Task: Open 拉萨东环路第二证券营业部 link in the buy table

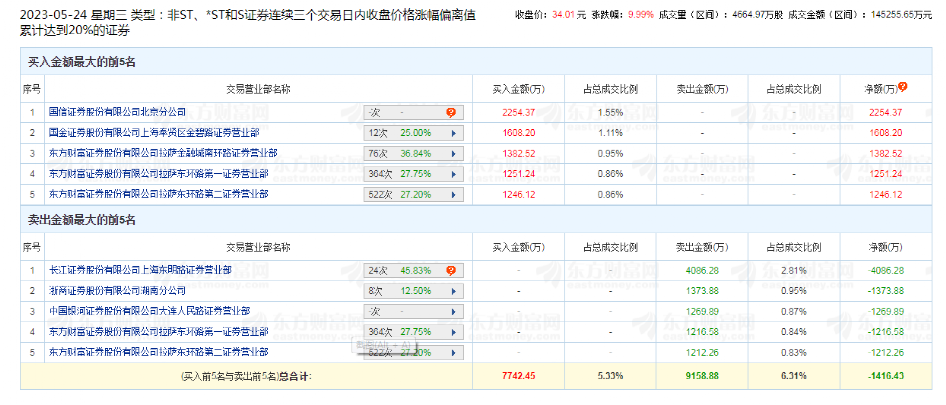Action: (159, 194)
